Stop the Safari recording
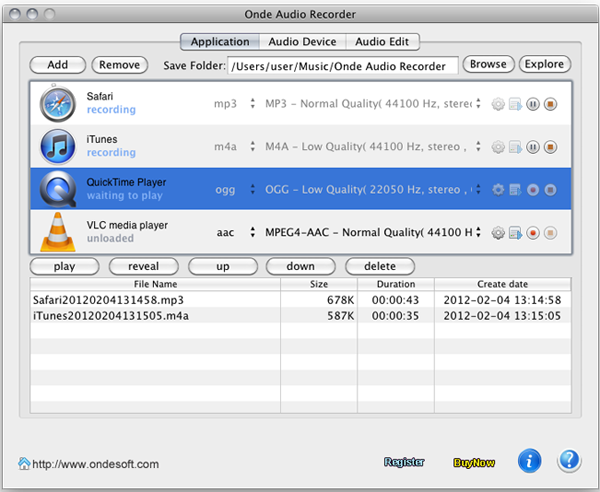The height and width of the screenshot is (492, 600). [550, 104]
